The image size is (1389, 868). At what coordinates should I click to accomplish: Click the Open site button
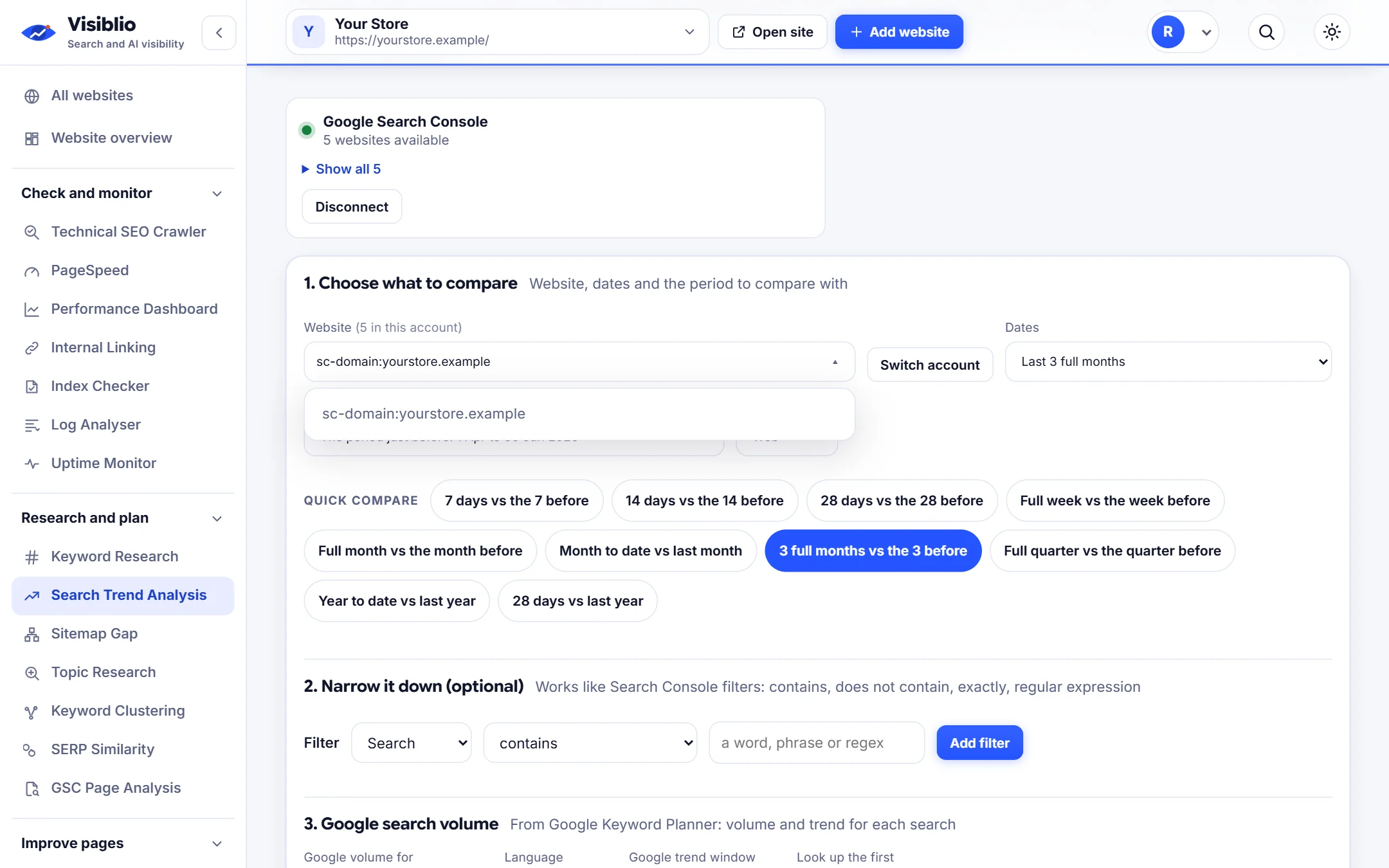(772, 32)
